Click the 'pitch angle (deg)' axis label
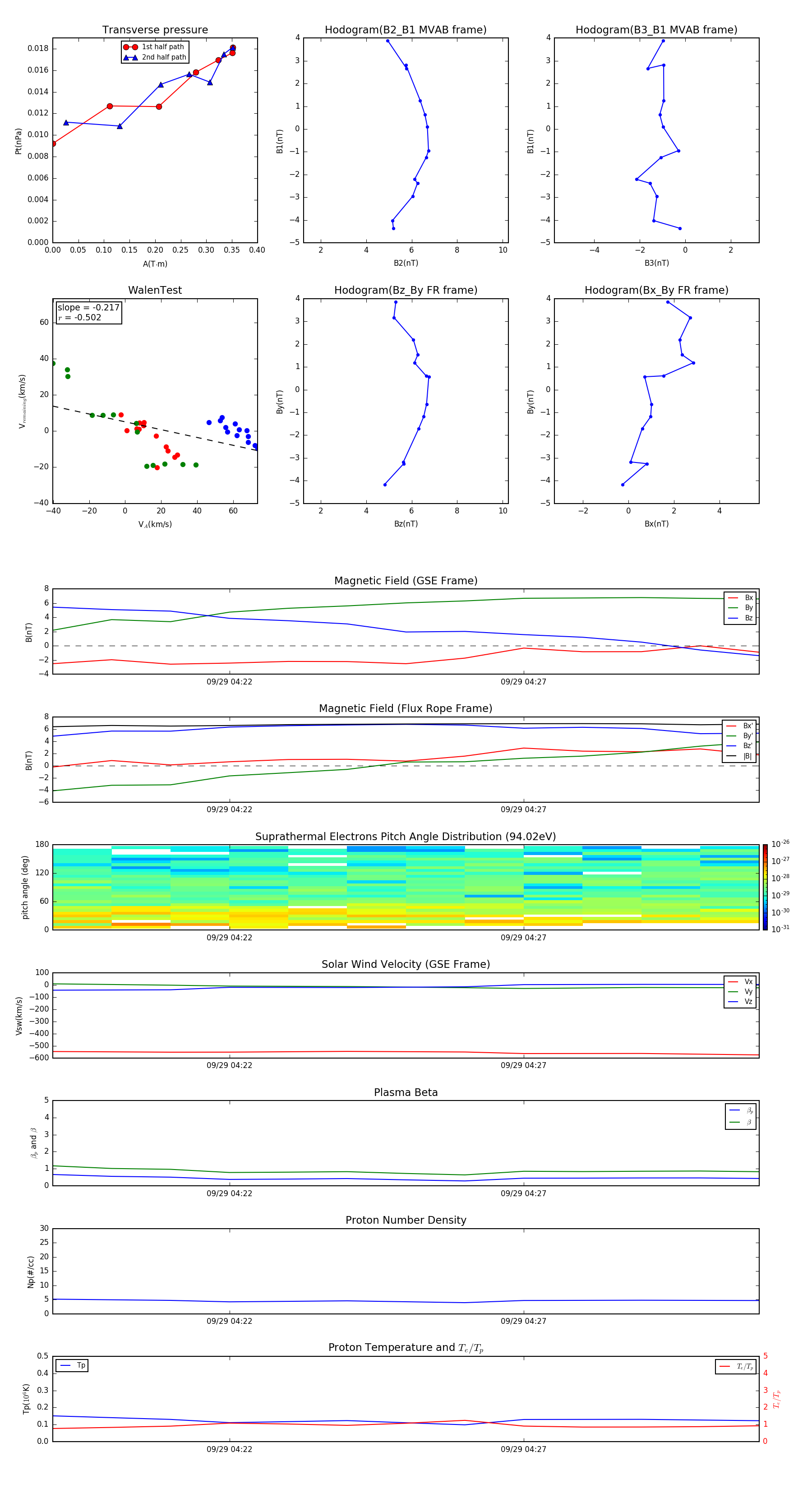Viewport: 812px width, 1489px height. tap(25, 887)
